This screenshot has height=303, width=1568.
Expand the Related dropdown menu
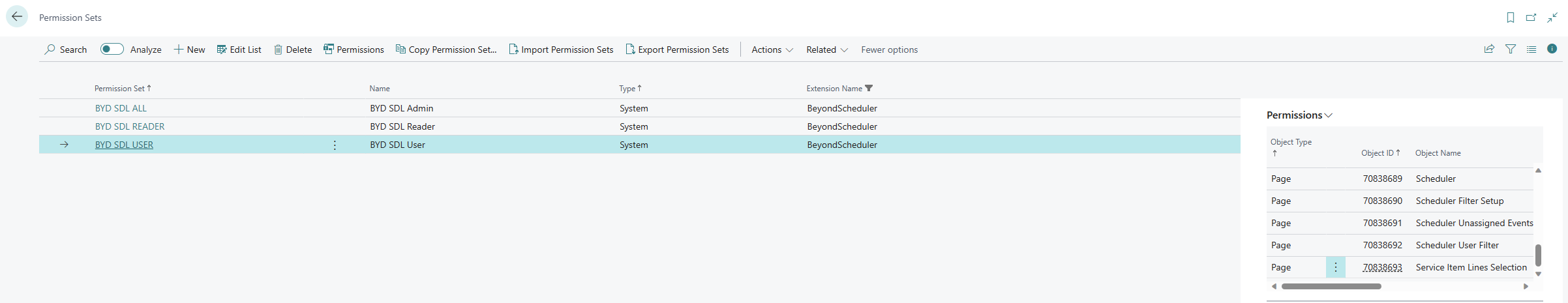826,50
